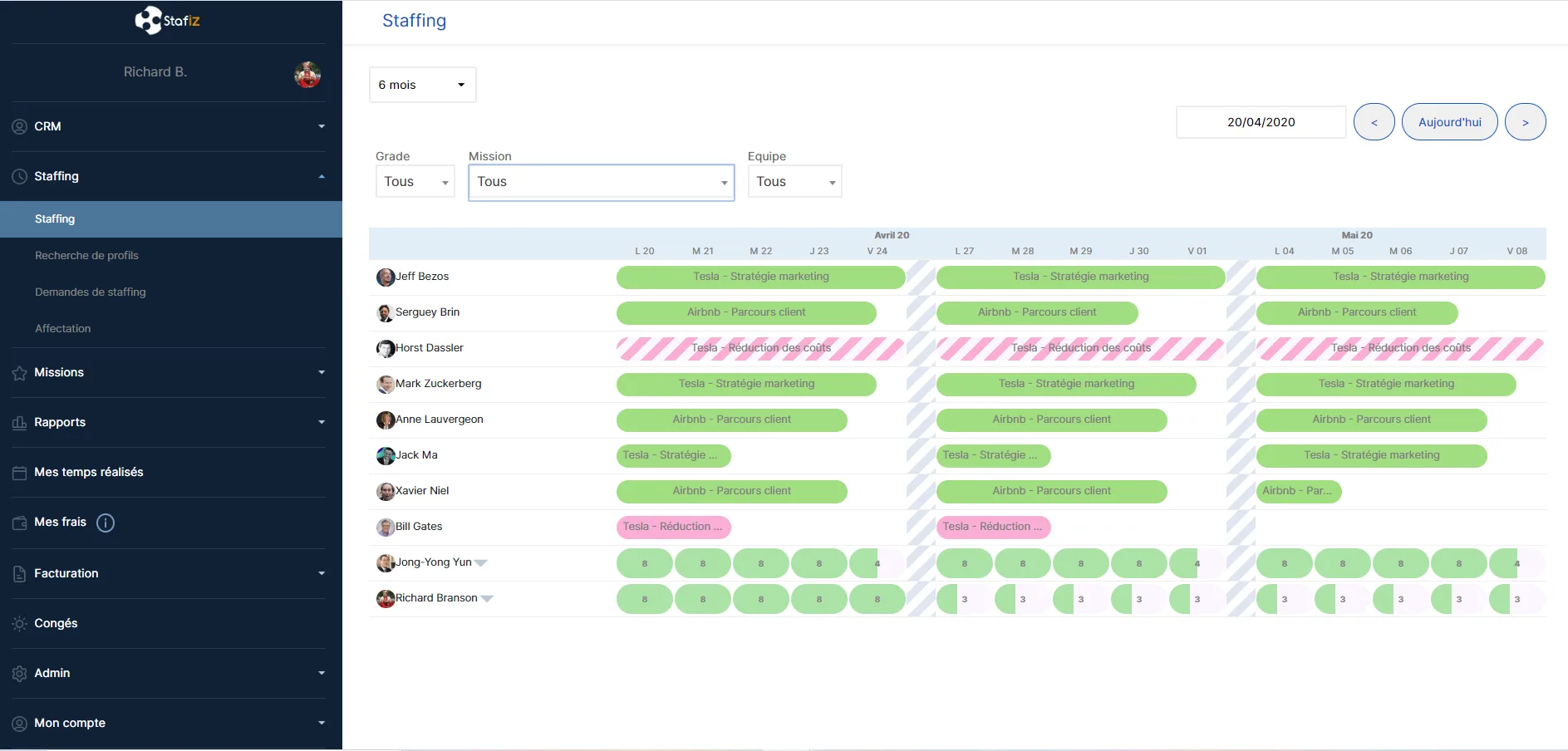The image size is (1568, 751).
Task: Click Jeff Bezos first Tesla Stratégie marketing bar
Action: 761,277
